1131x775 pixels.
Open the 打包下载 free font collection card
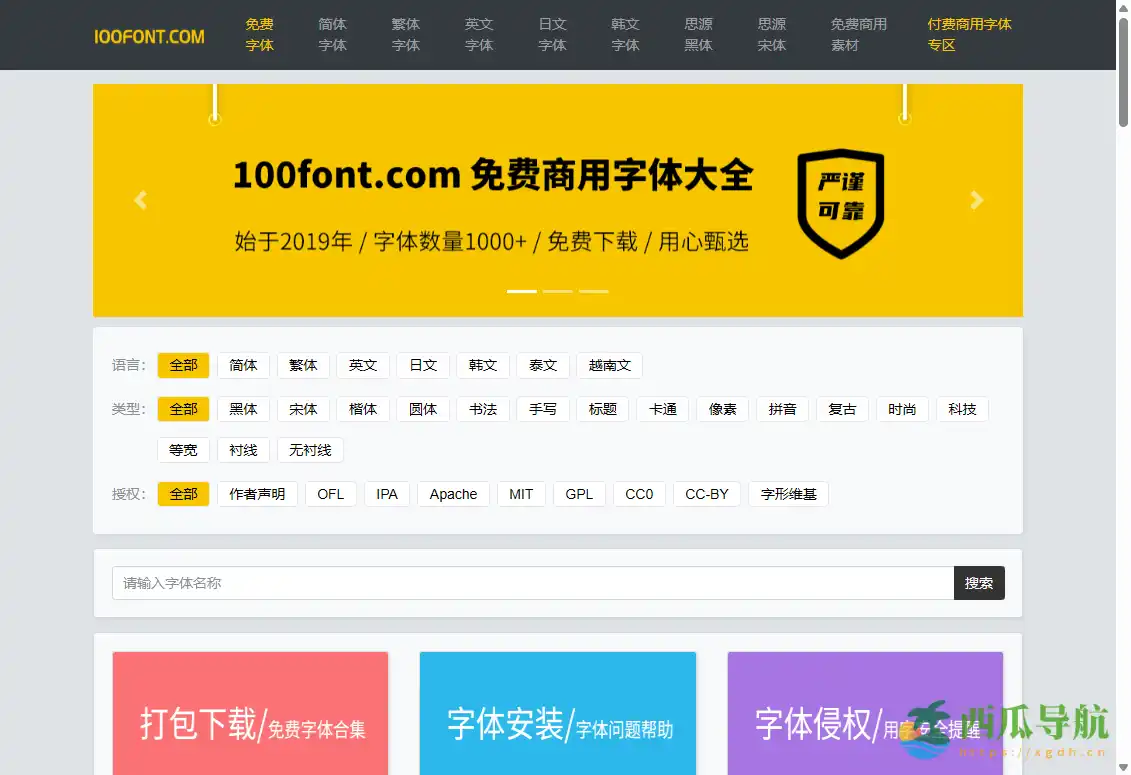click(249, 713)
